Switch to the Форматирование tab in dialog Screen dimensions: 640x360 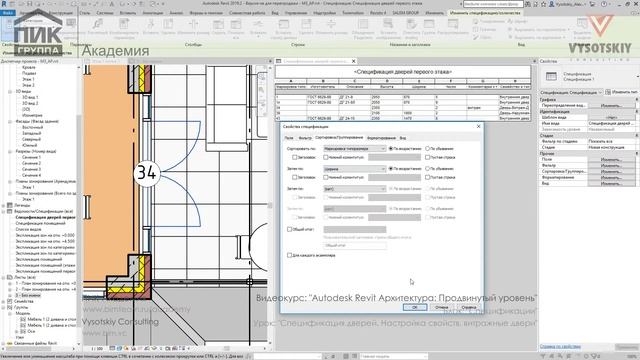381,138
